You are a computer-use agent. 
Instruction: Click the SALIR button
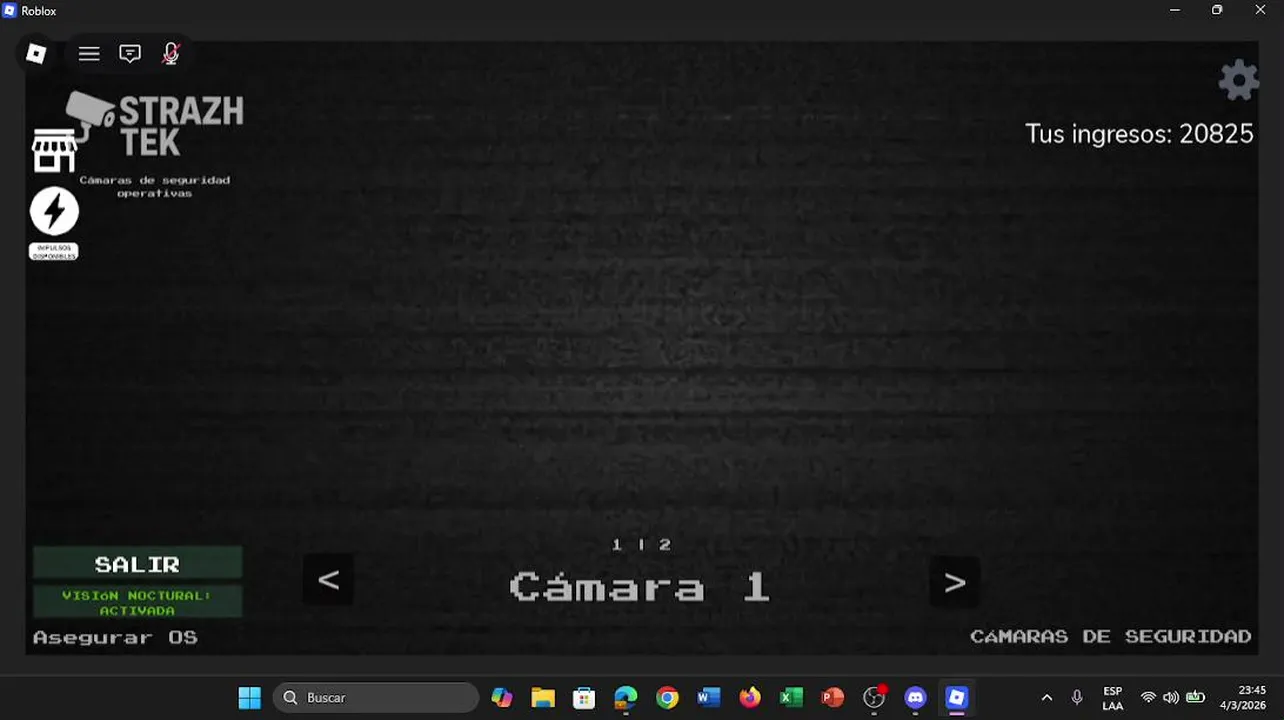coord(137,564)
